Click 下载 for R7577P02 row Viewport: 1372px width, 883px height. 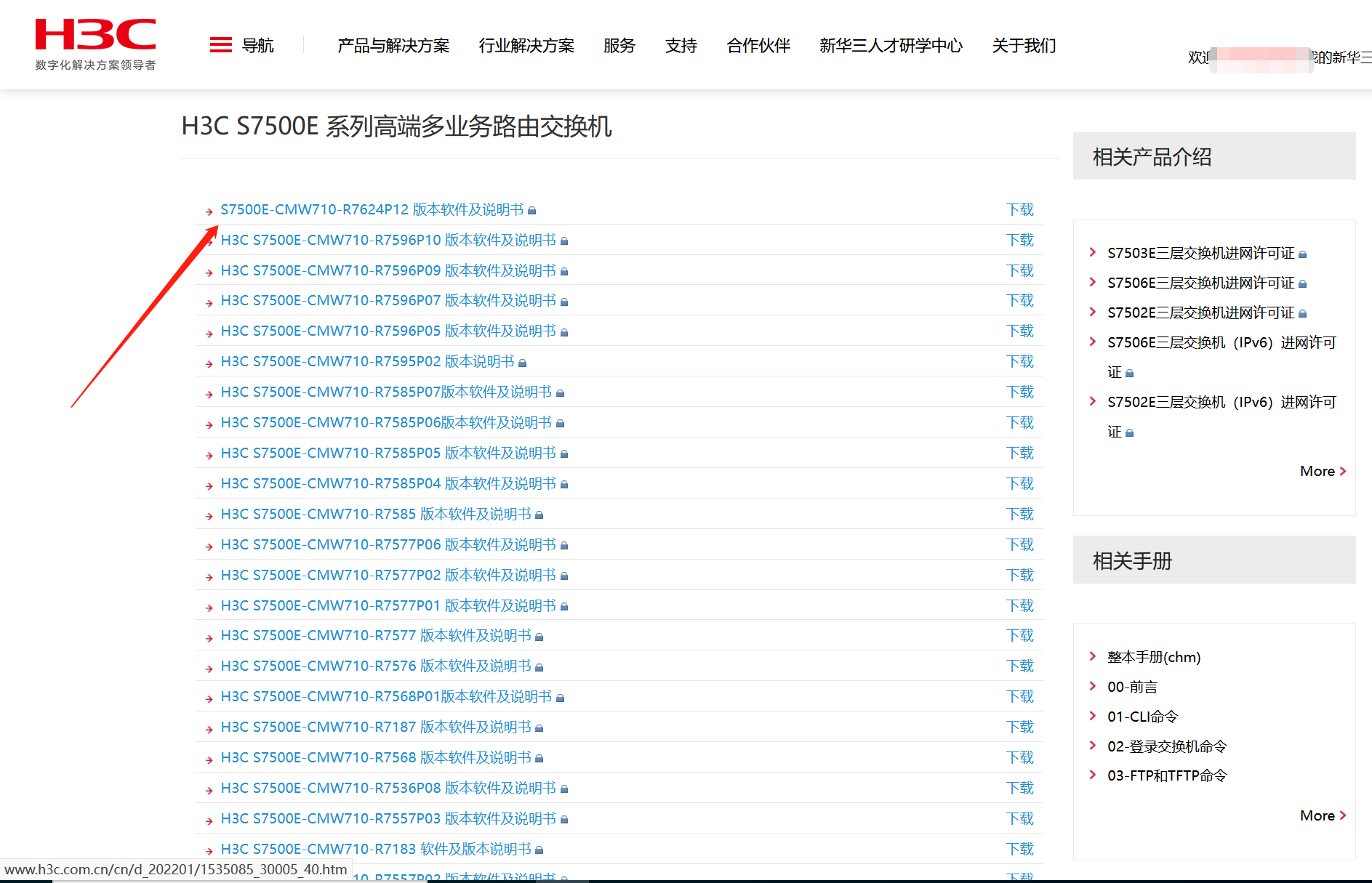pos(1020,576)
